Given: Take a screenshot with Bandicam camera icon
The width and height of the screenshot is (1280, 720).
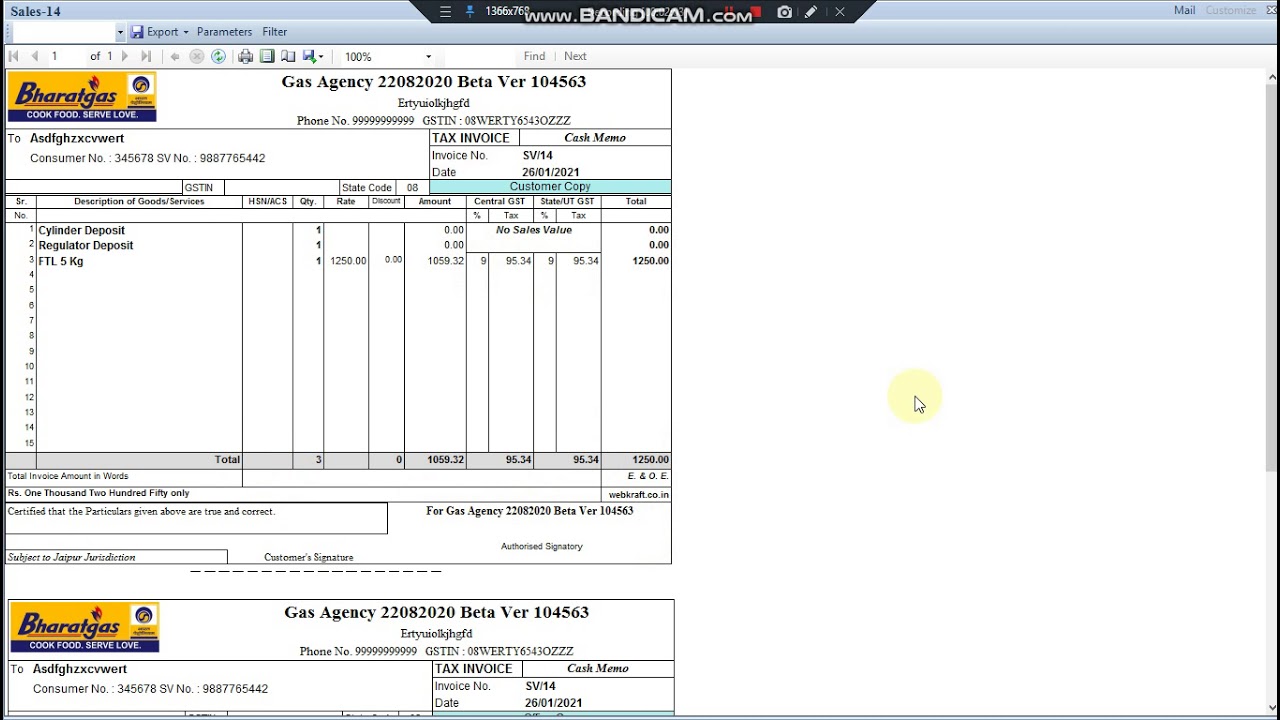Looking at the screenshot, I should tap(785, 12).
